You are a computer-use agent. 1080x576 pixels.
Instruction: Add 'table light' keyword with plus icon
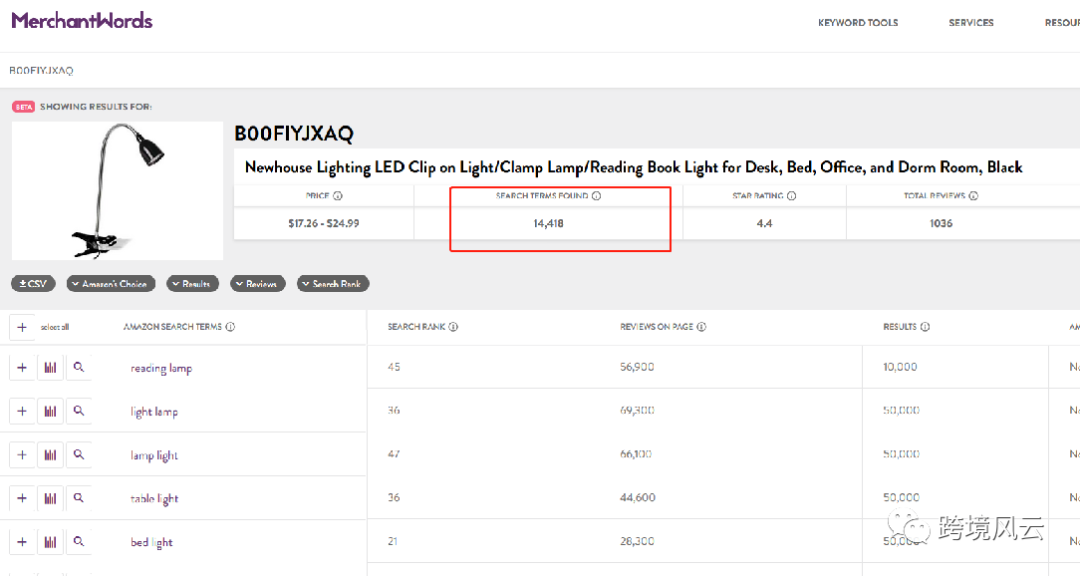coord(22,498)
